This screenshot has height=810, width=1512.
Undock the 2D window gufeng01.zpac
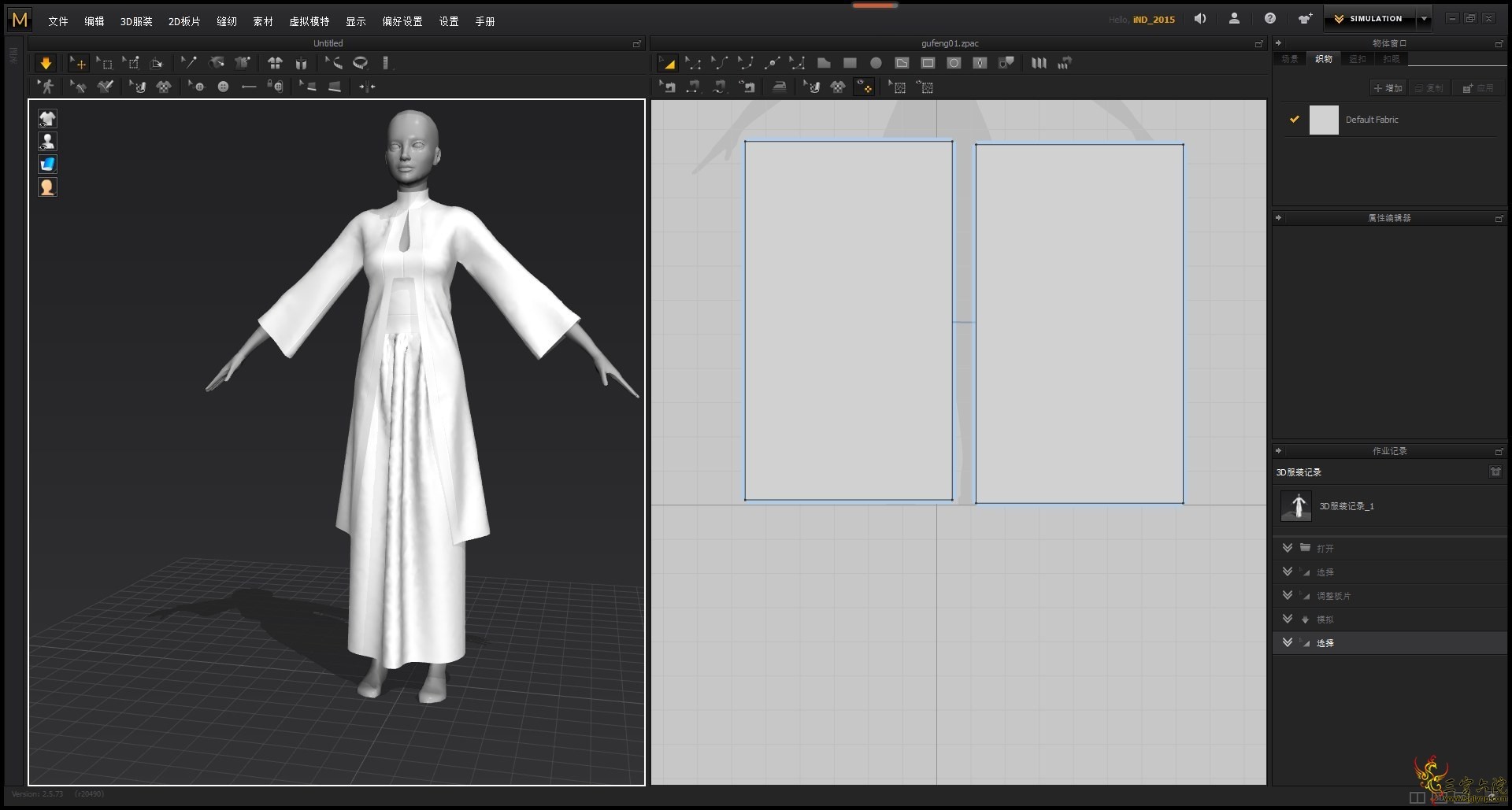pyautogui.click(x=1258, y=44)
